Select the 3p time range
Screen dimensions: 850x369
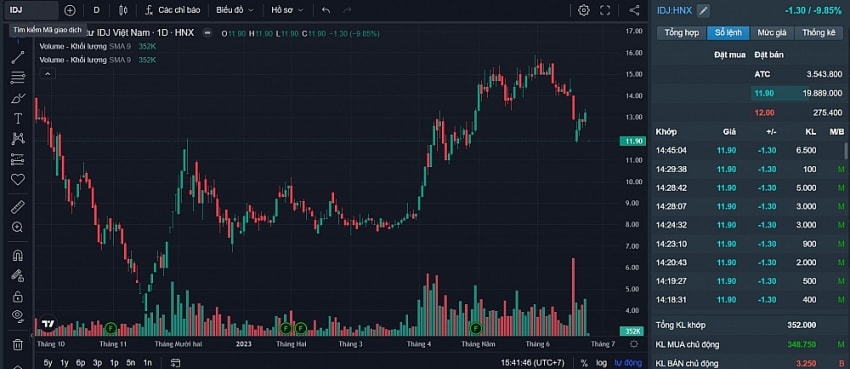point(98,362)
